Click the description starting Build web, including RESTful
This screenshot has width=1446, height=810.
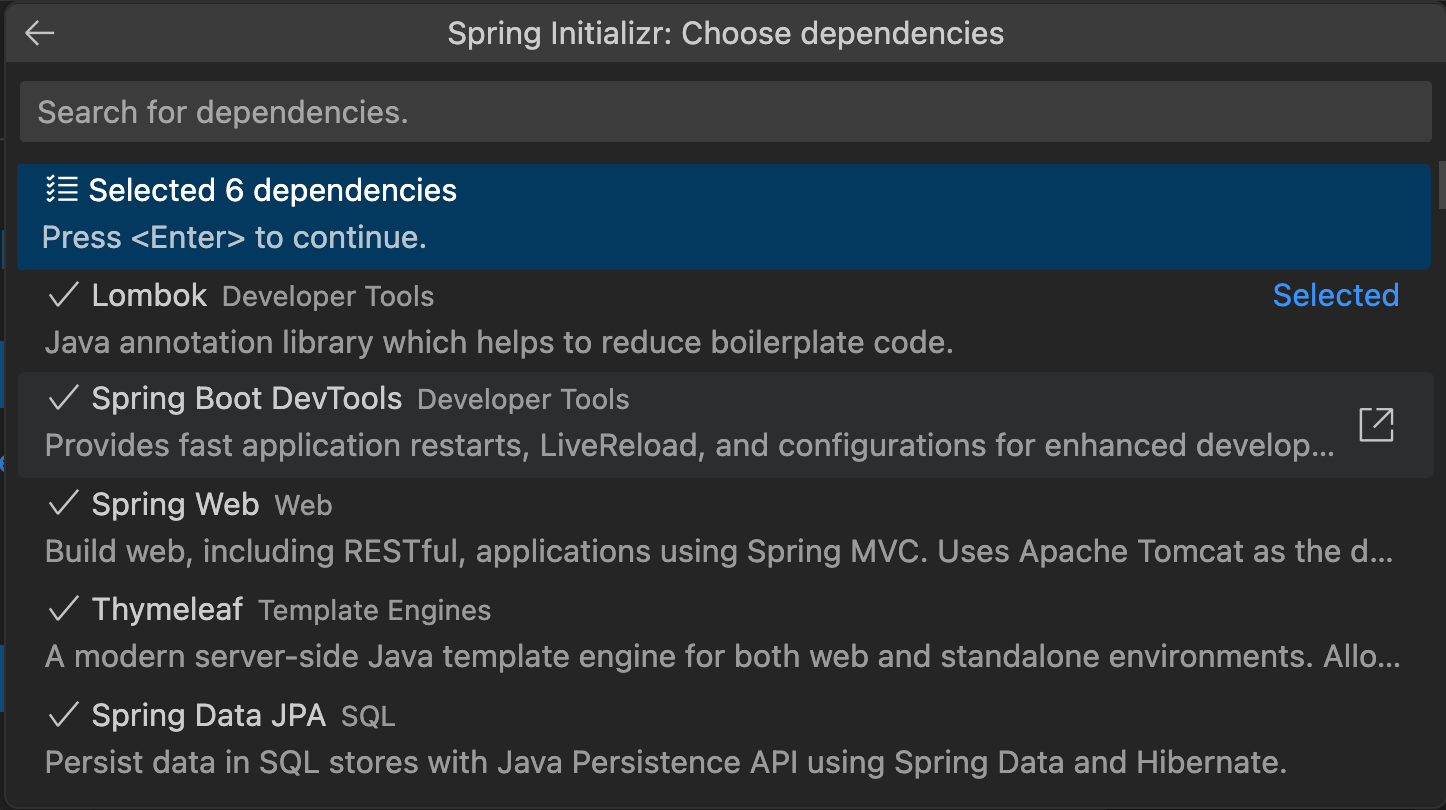point(719,551)
